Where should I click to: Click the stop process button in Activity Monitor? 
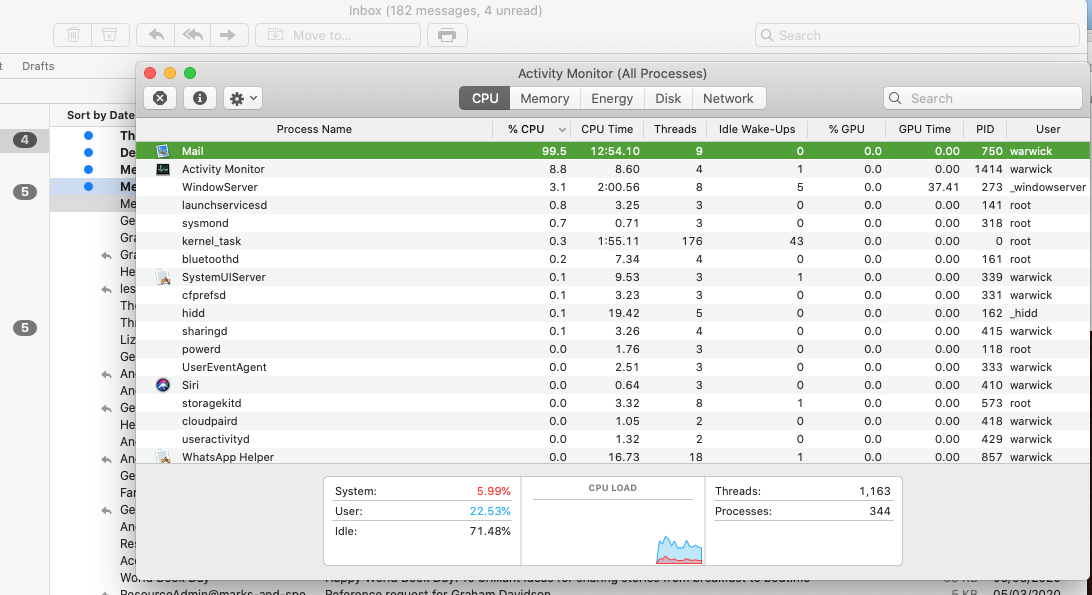point(159,98)
